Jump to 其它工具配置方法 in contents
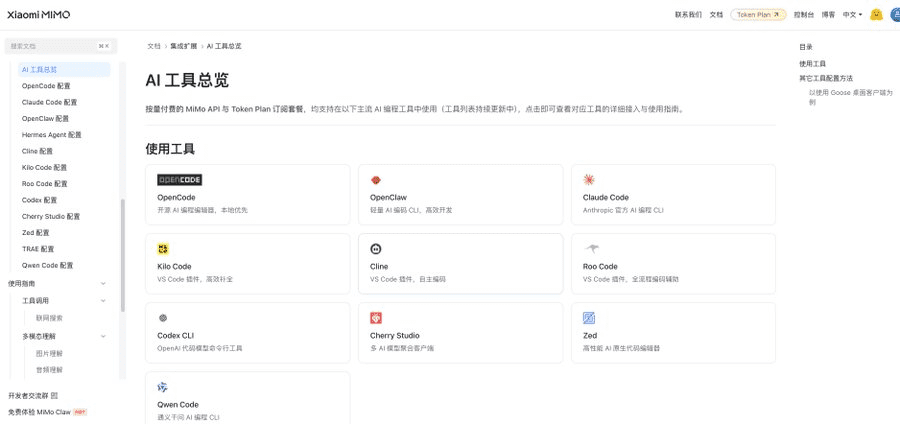The width and height of the screenshot is (900, 424). 826,78
